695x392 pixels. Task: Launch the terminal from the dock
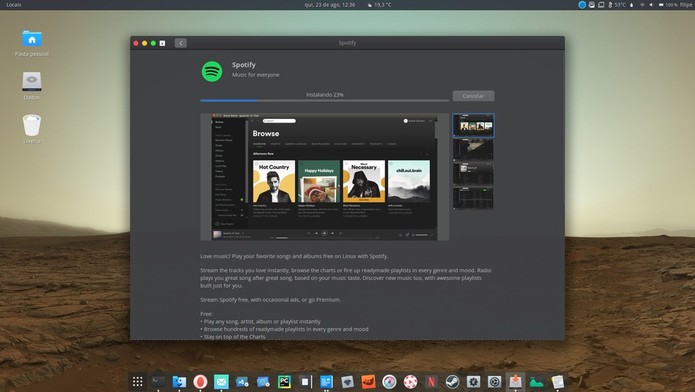[x=158, y=381]
